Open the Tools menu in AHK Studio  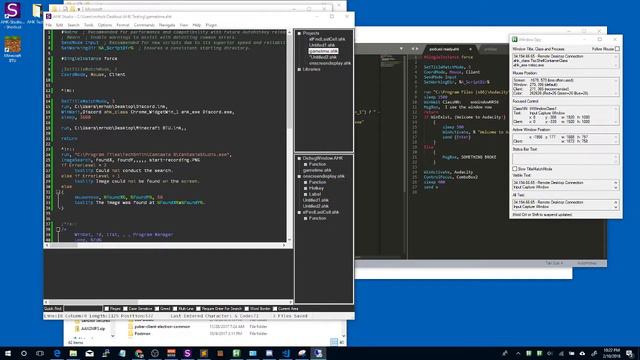[x=89, y=25]
